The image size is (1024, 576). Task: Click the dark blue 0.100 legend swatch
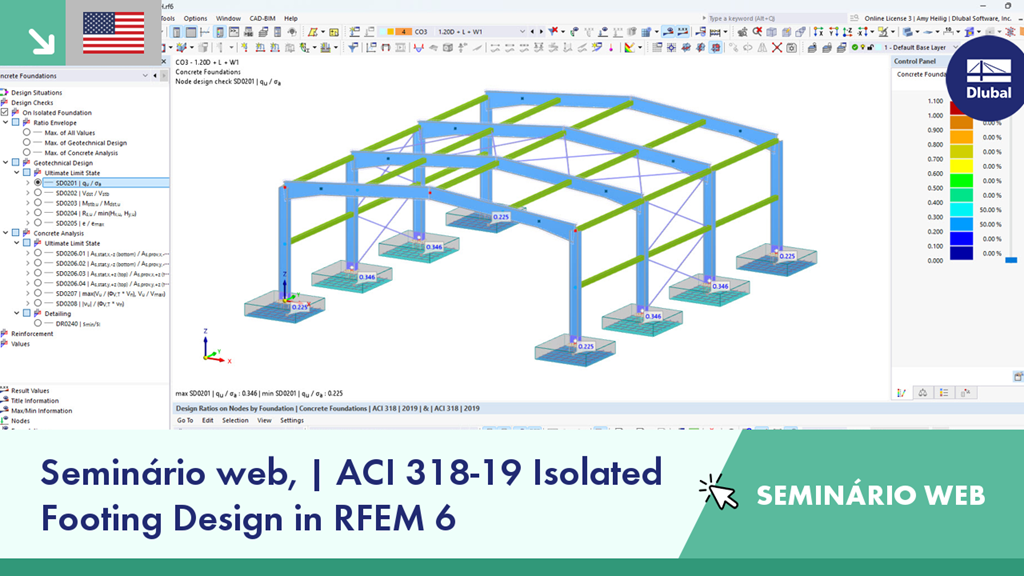961,253
